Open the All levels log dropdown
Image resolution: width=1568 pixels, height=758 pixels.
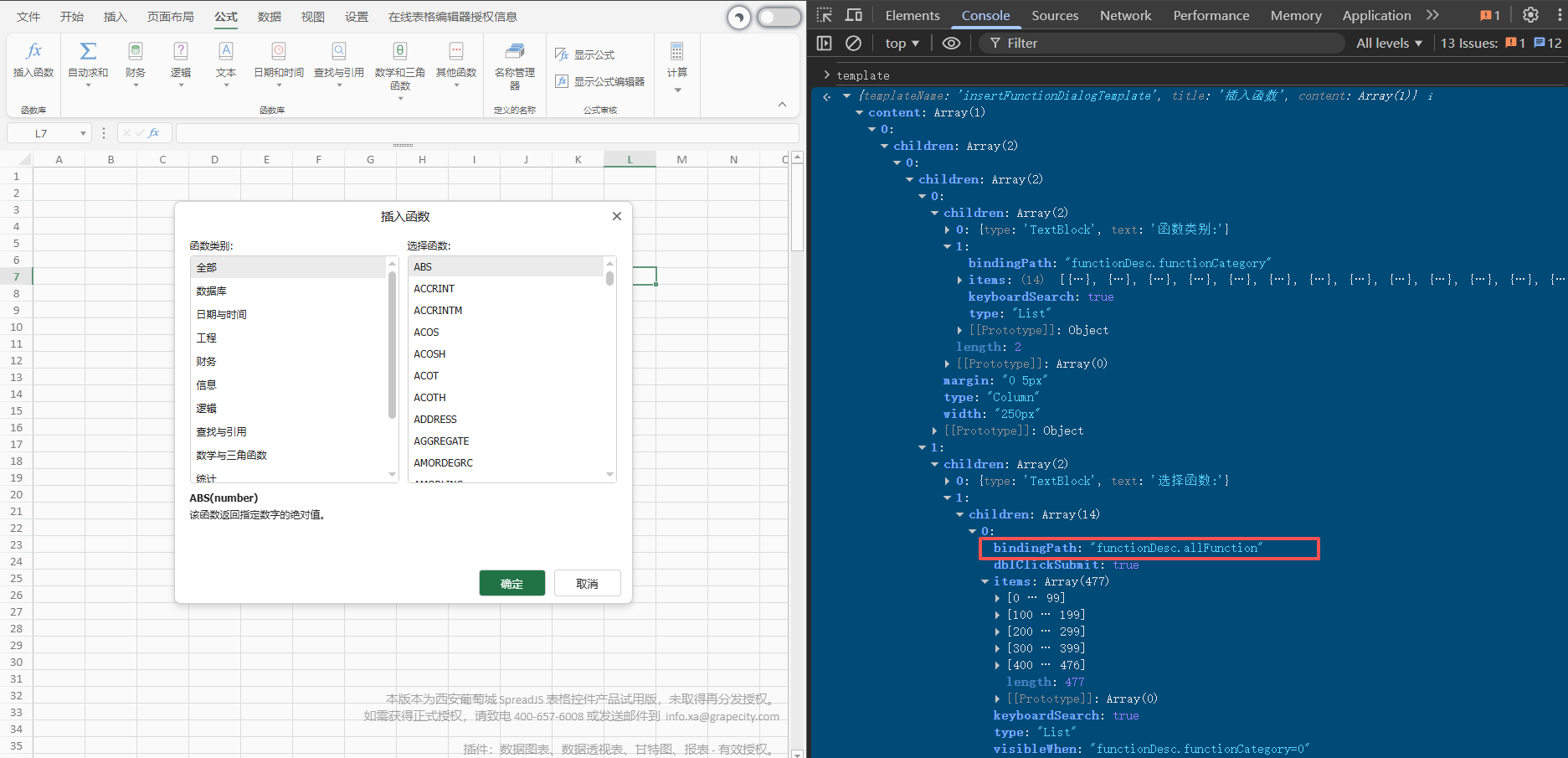click(1389, 43)
